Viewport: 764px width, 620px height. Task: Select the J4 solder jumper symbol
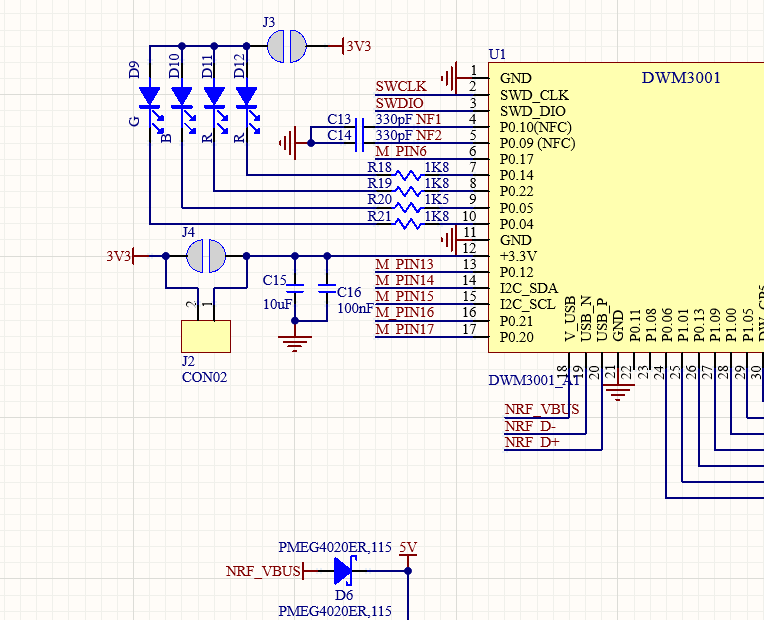[206, 256]
